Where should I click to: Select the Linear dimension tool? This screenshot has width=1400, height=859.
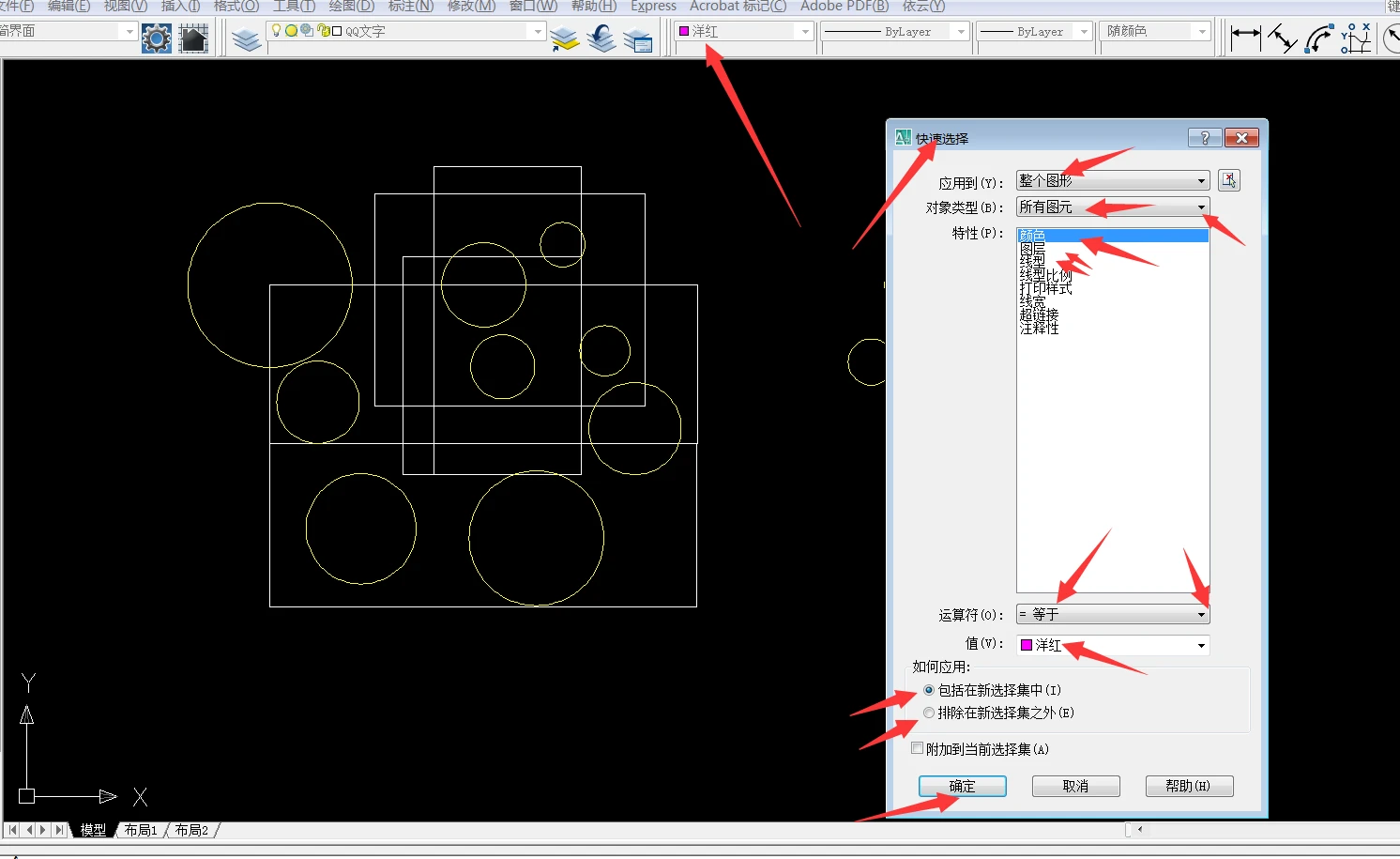pos(1245,38)
